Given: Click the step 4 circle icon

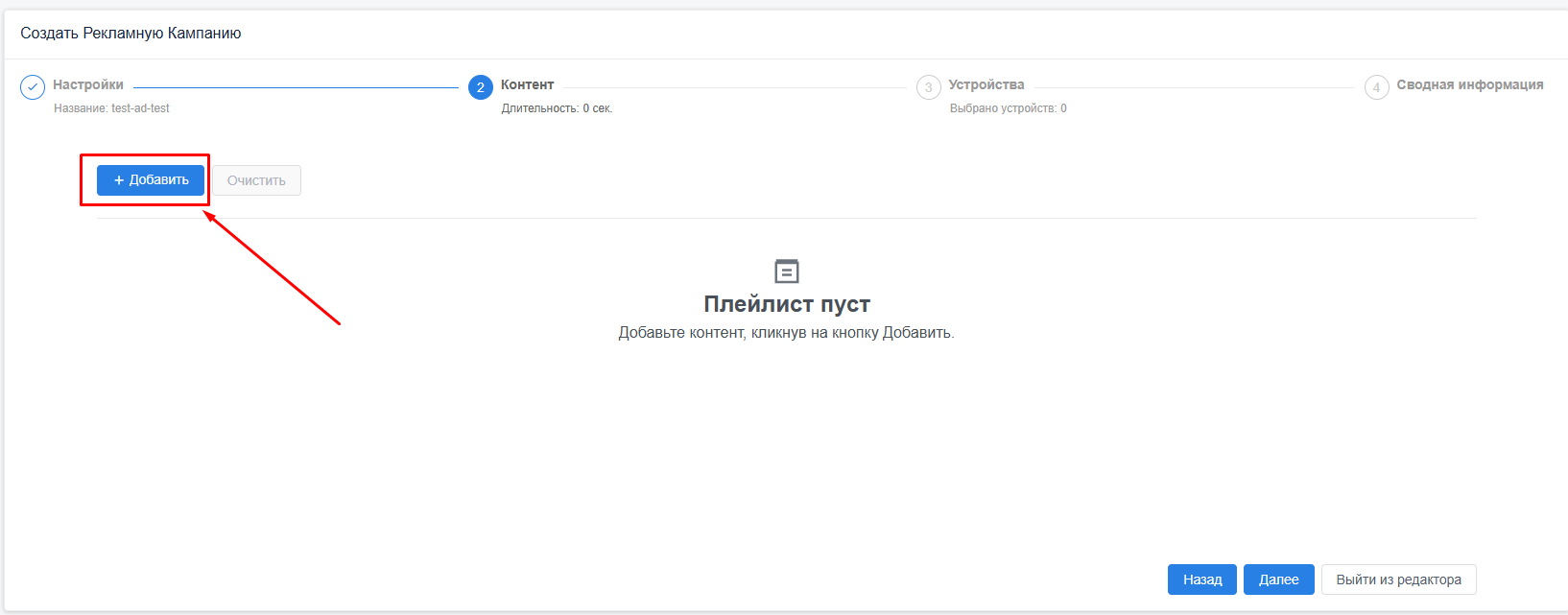Looking at the screenshot, I should click(1377, 87).
